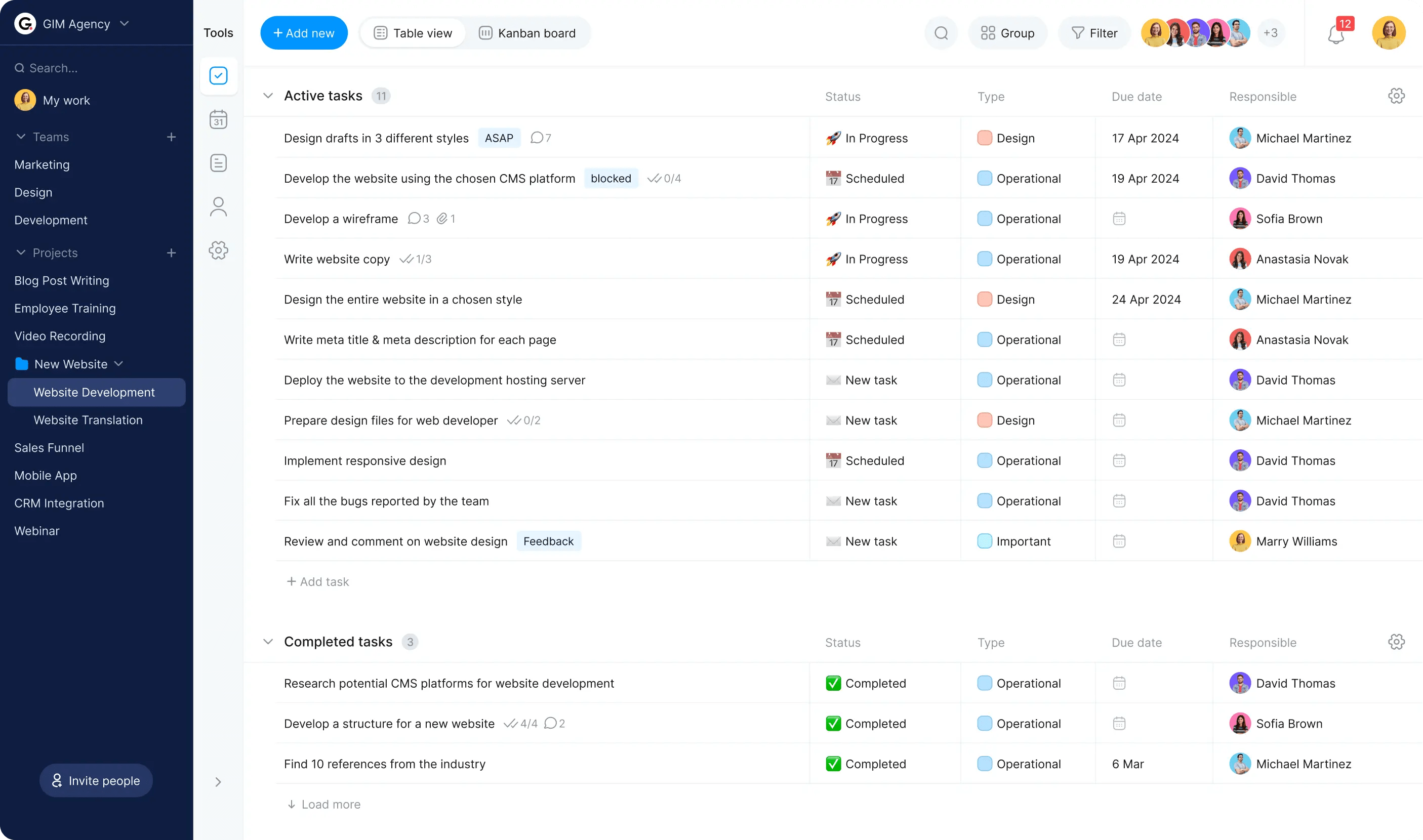Open the people tool icon in Tools

[x=218, y=206]
